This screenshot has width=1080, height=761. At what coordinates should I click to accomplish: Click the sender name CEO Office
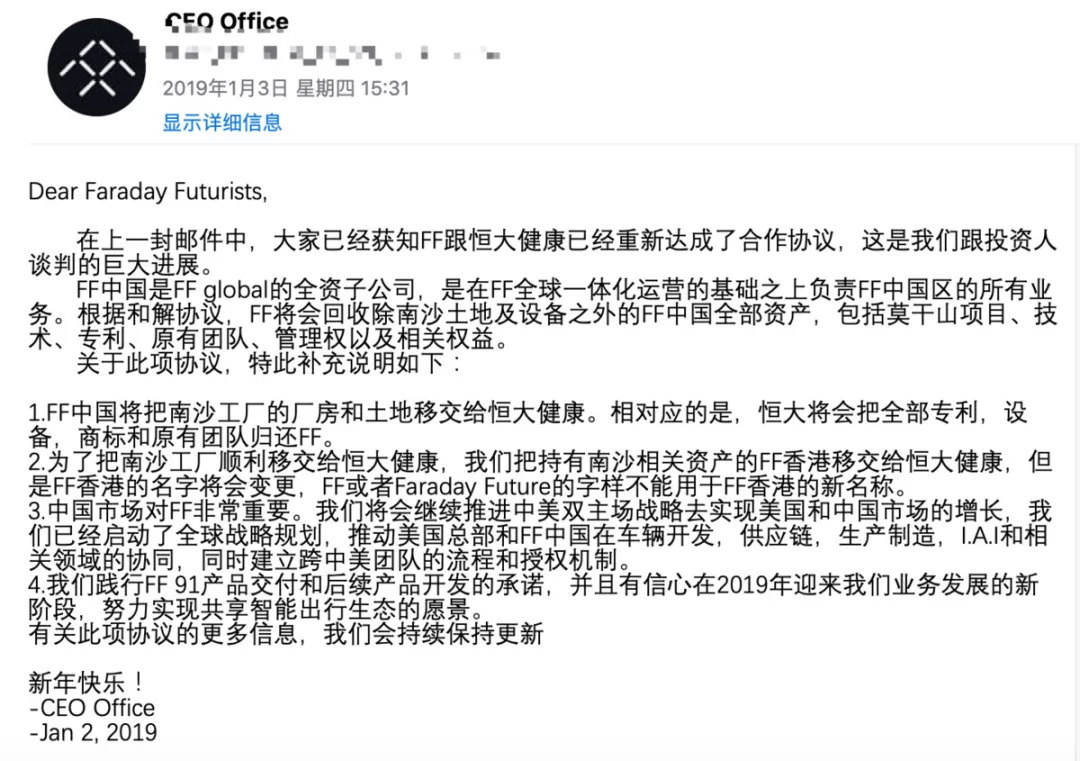click(226, 21)
